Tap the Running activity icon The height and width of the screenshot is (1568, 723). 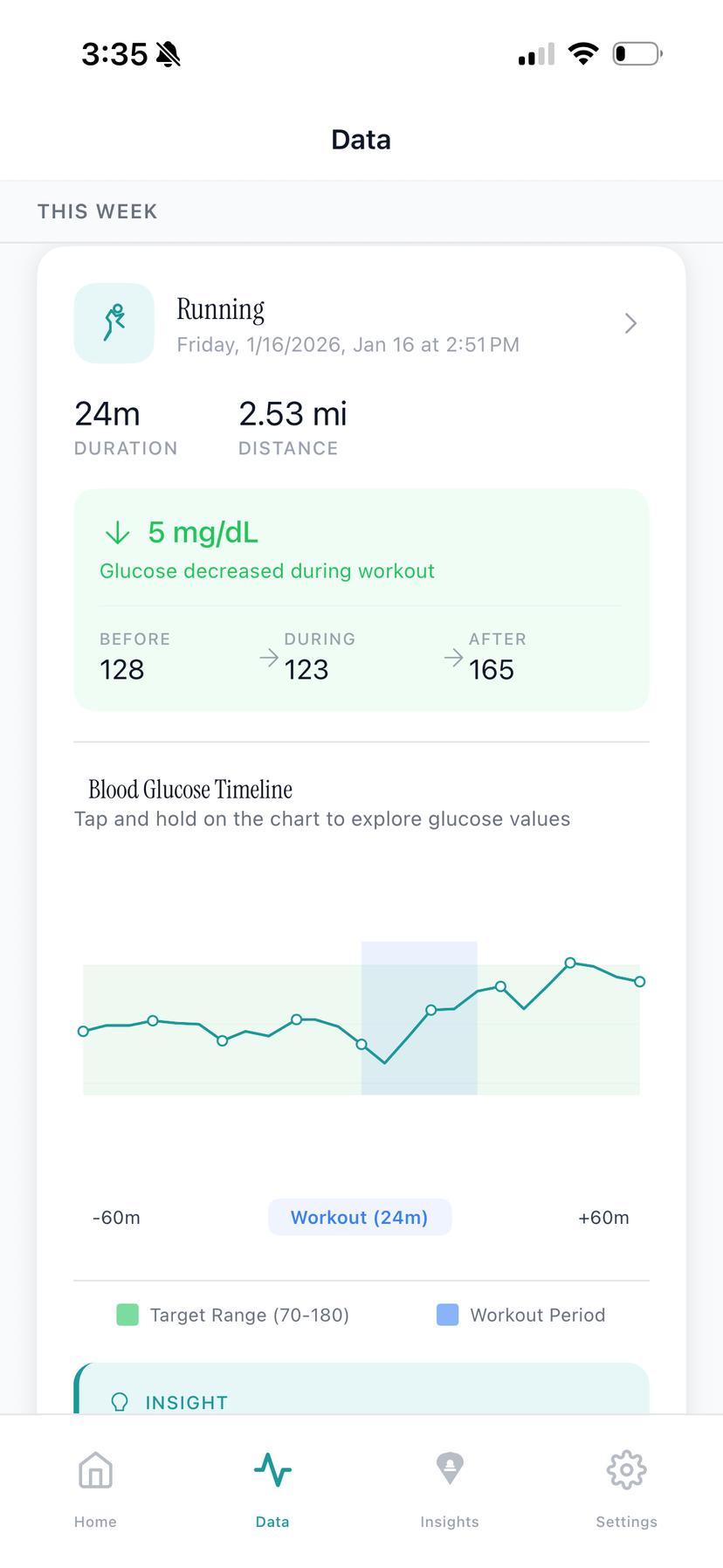coord(114,323)
